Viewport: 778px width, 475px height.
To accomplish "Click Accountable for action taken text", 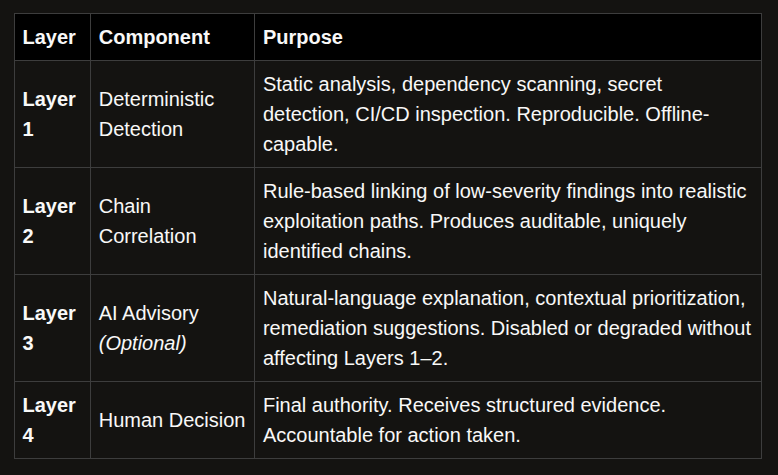I will (391, 435).
